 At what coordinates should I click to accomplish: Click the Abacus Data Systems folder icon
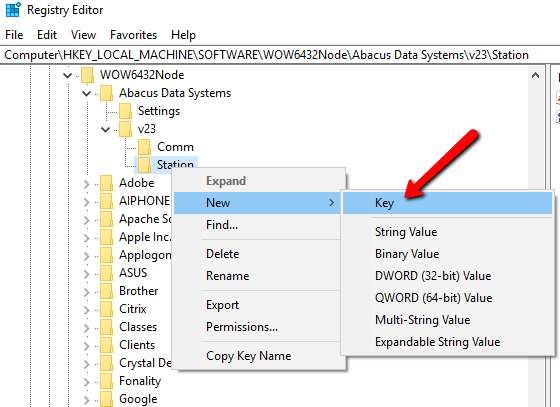pos(106,93)
